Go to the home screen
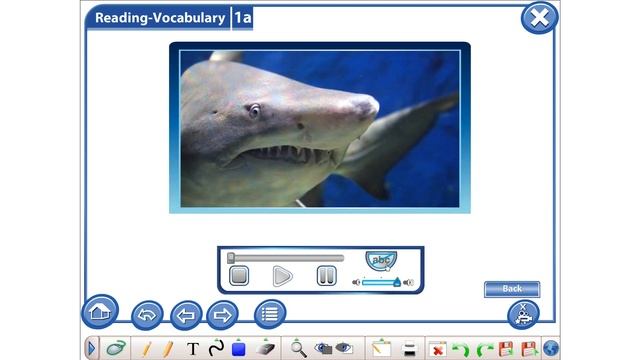The image size is (640, 360). pos(100,312)
